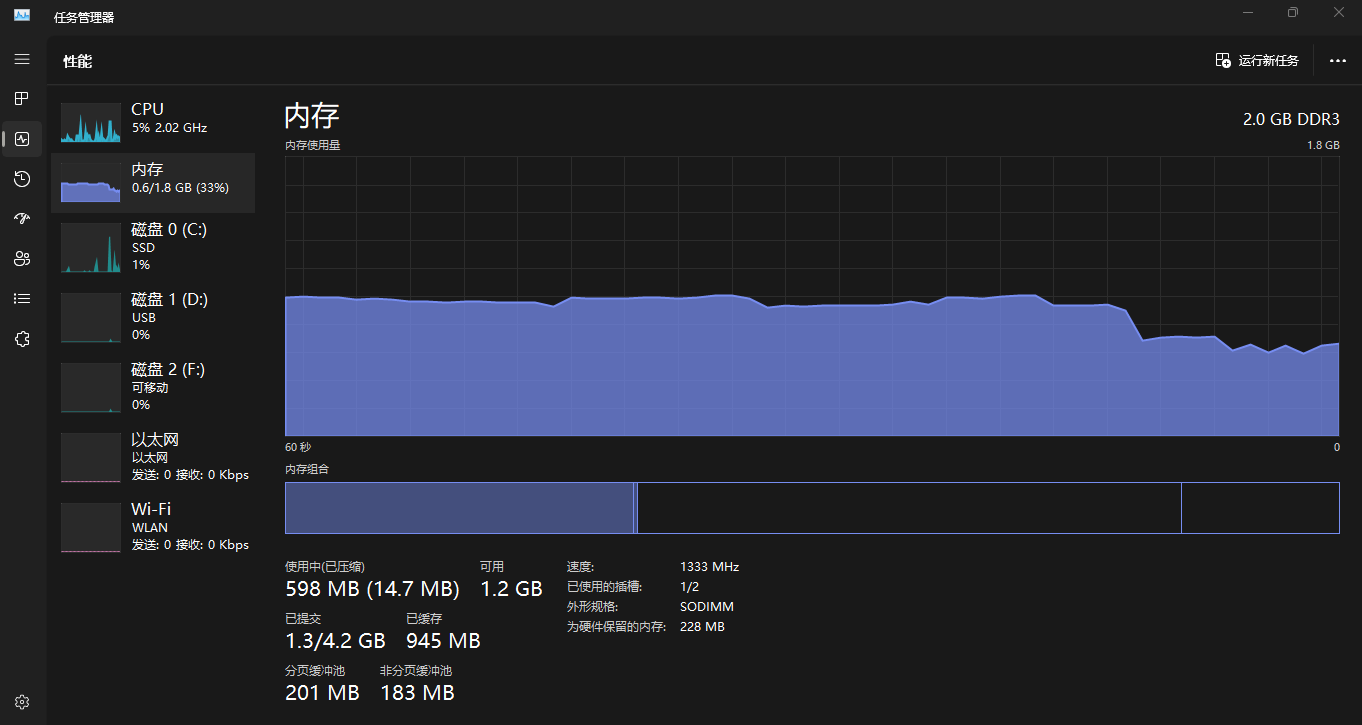
Task: Open Task Manager settings gear
Action: (x=22, y=702)
